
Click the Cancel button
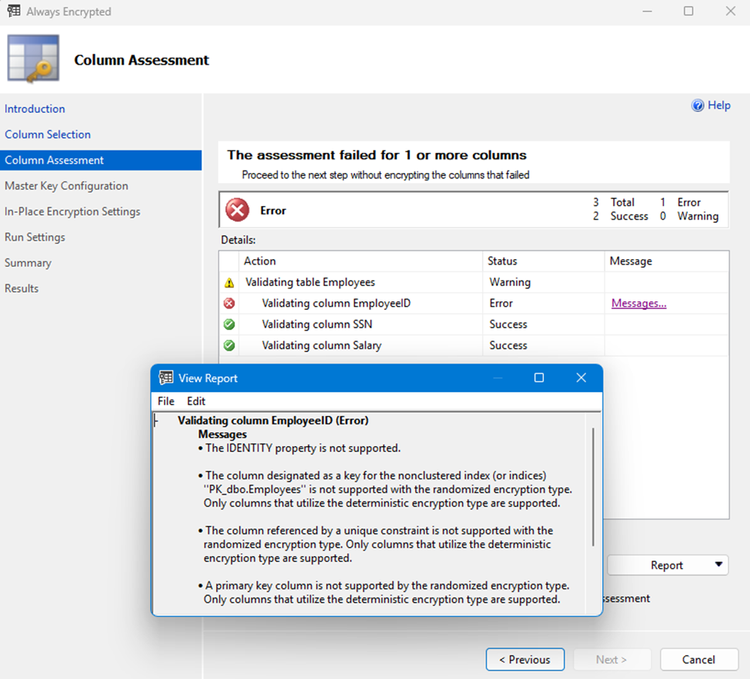coord(699,659)
